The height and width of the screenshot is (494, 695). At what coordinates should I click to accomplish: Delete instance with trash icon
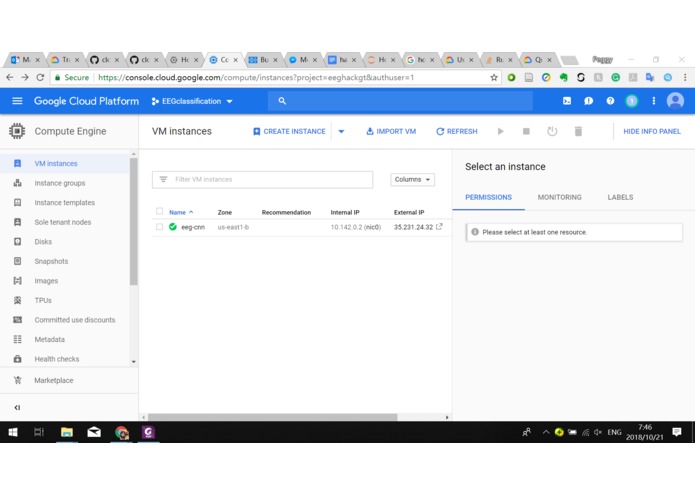coord(578,131)
